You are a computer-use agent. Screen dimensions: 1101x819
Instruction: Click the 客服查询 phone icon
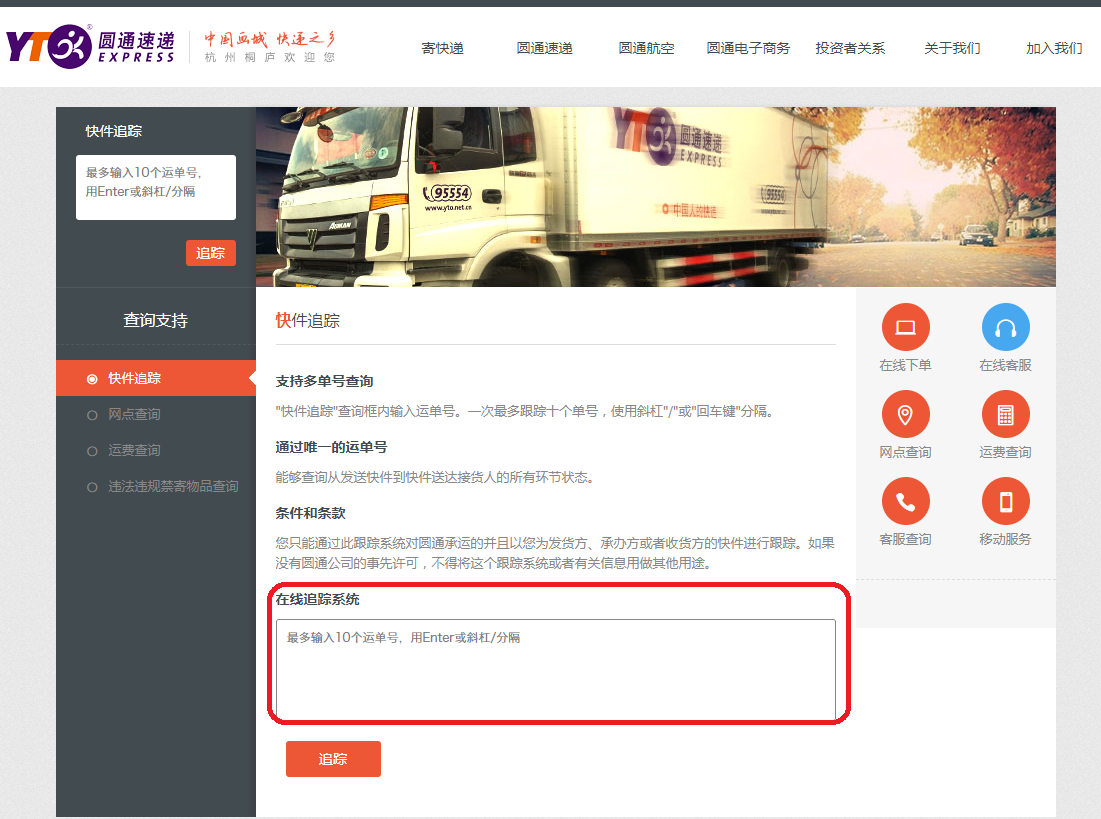pos(905,502)
